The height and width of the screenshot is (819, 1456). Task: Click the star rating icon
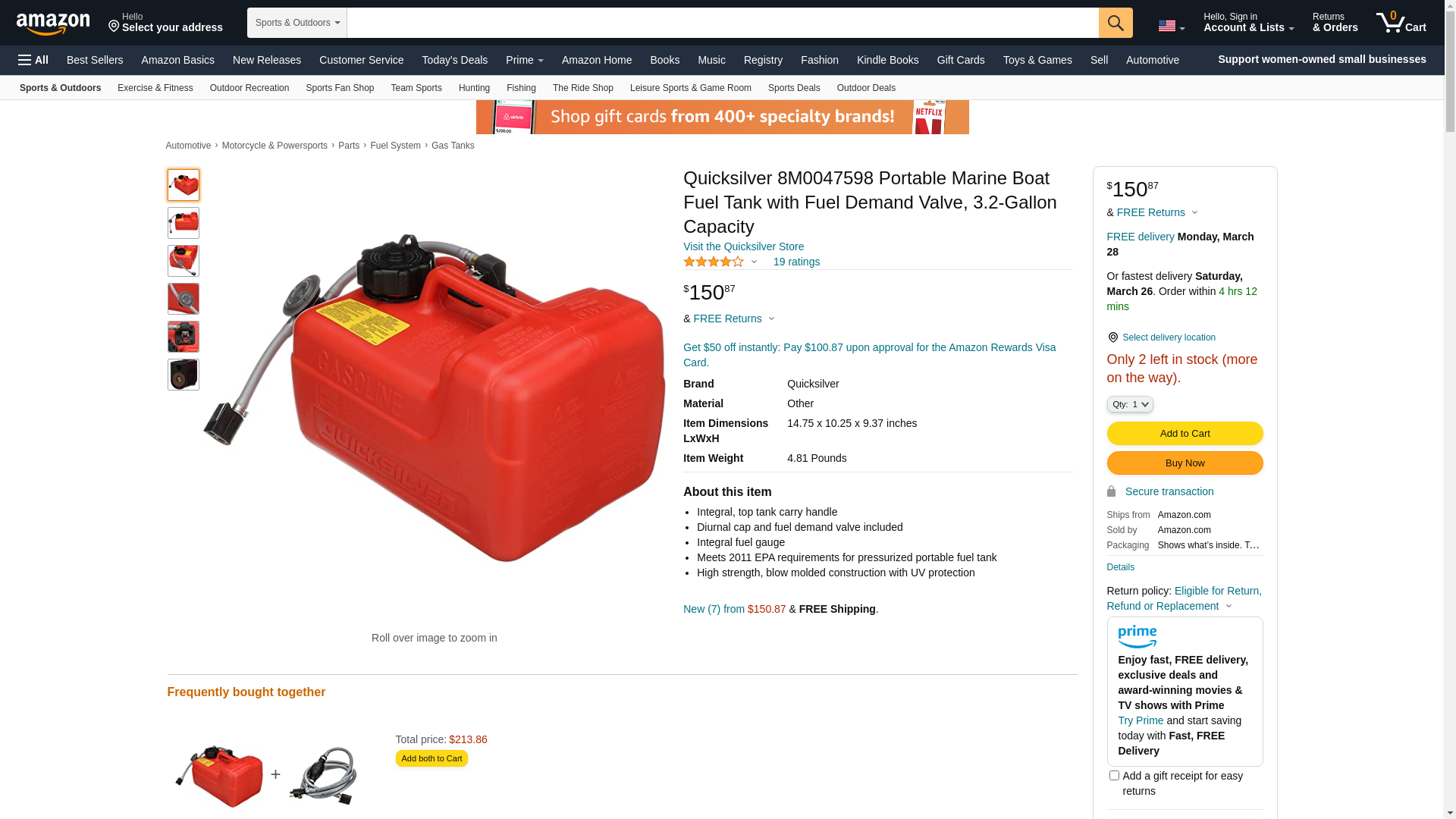tap(714, 262)
